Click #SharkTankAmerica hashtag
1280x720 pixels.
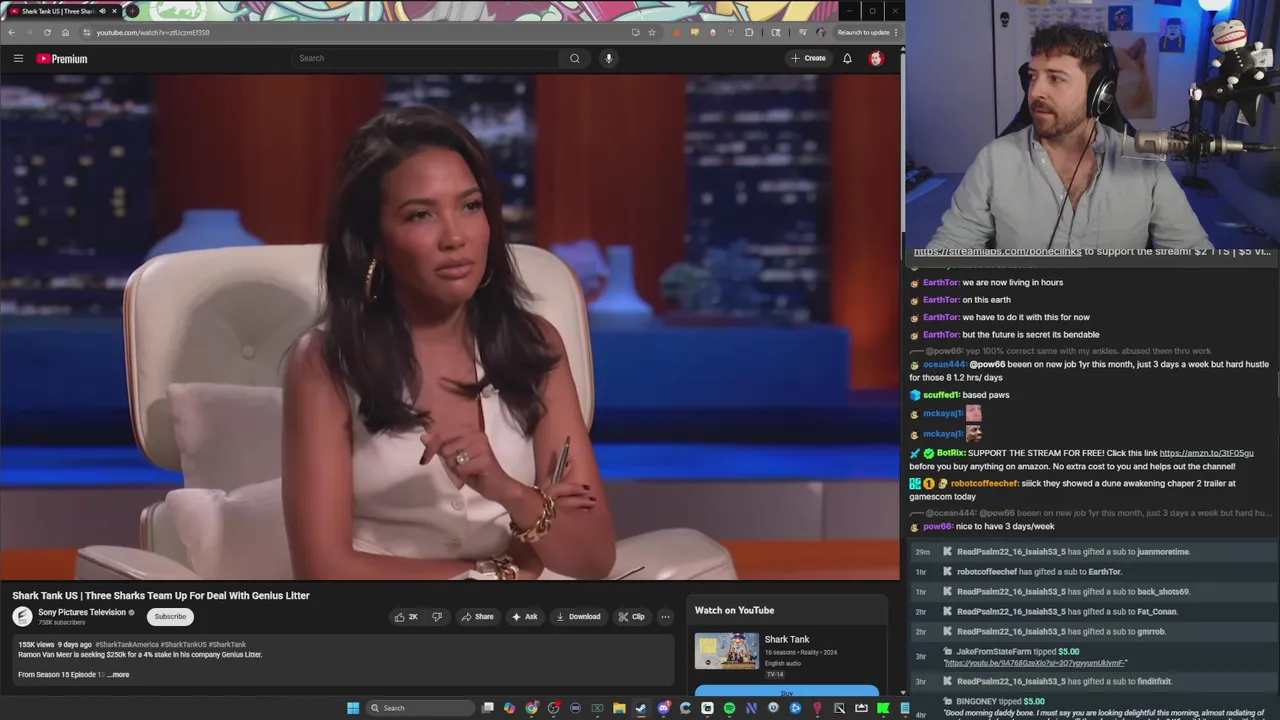(x=127, y=645)
